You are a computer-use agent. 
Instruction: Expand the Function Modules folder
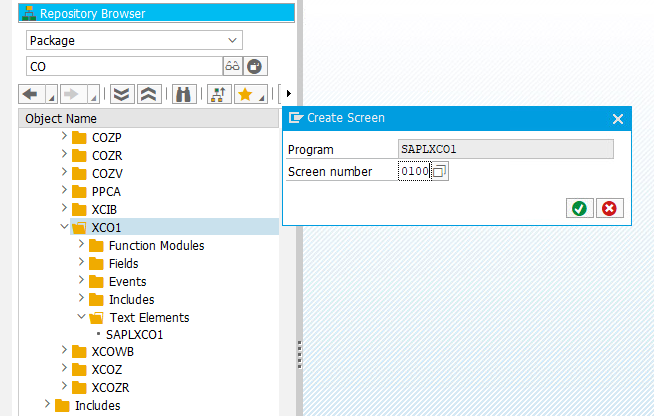(x=82, y=246)
